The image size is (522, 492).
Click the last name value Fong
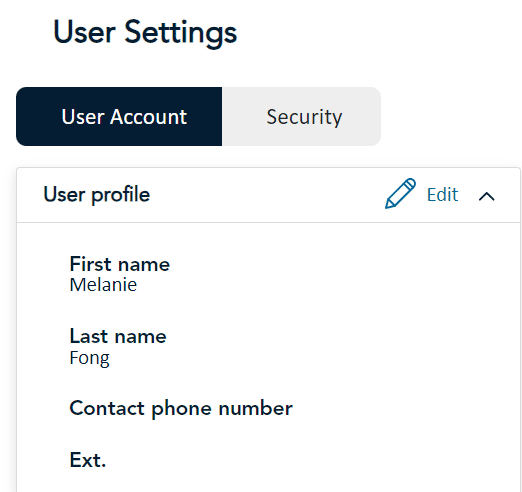(90, 358)
